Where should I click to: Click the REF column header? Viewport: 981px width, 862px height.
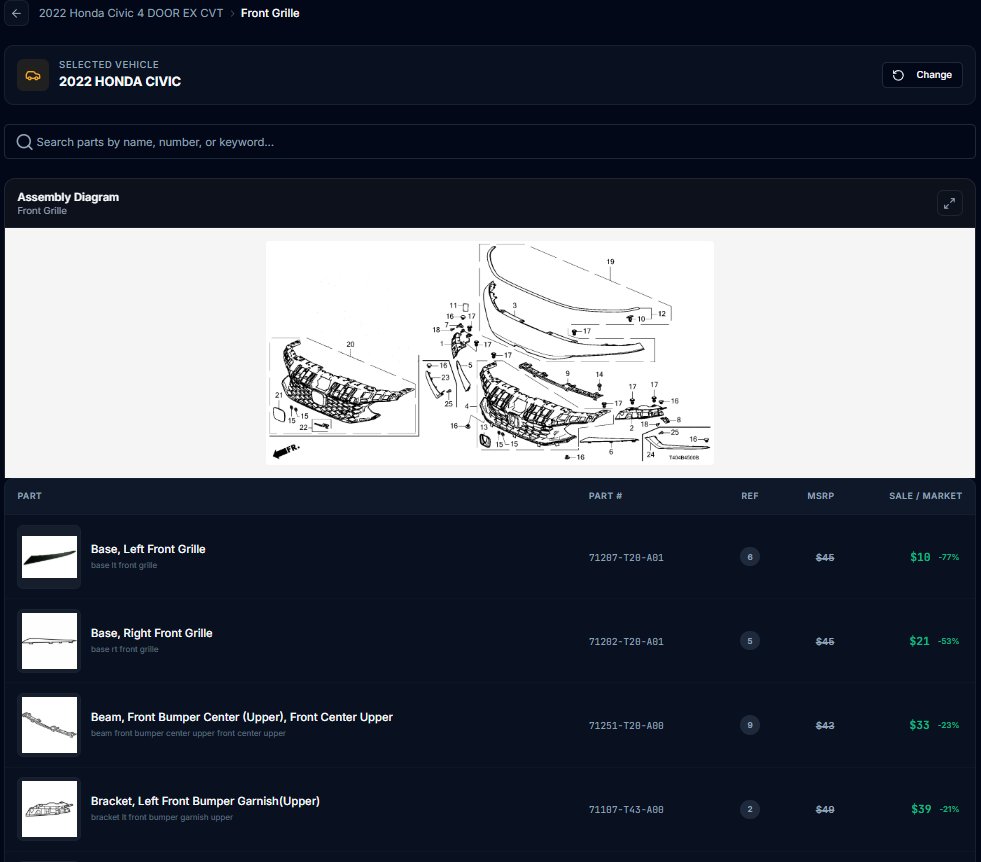(750, 495)
